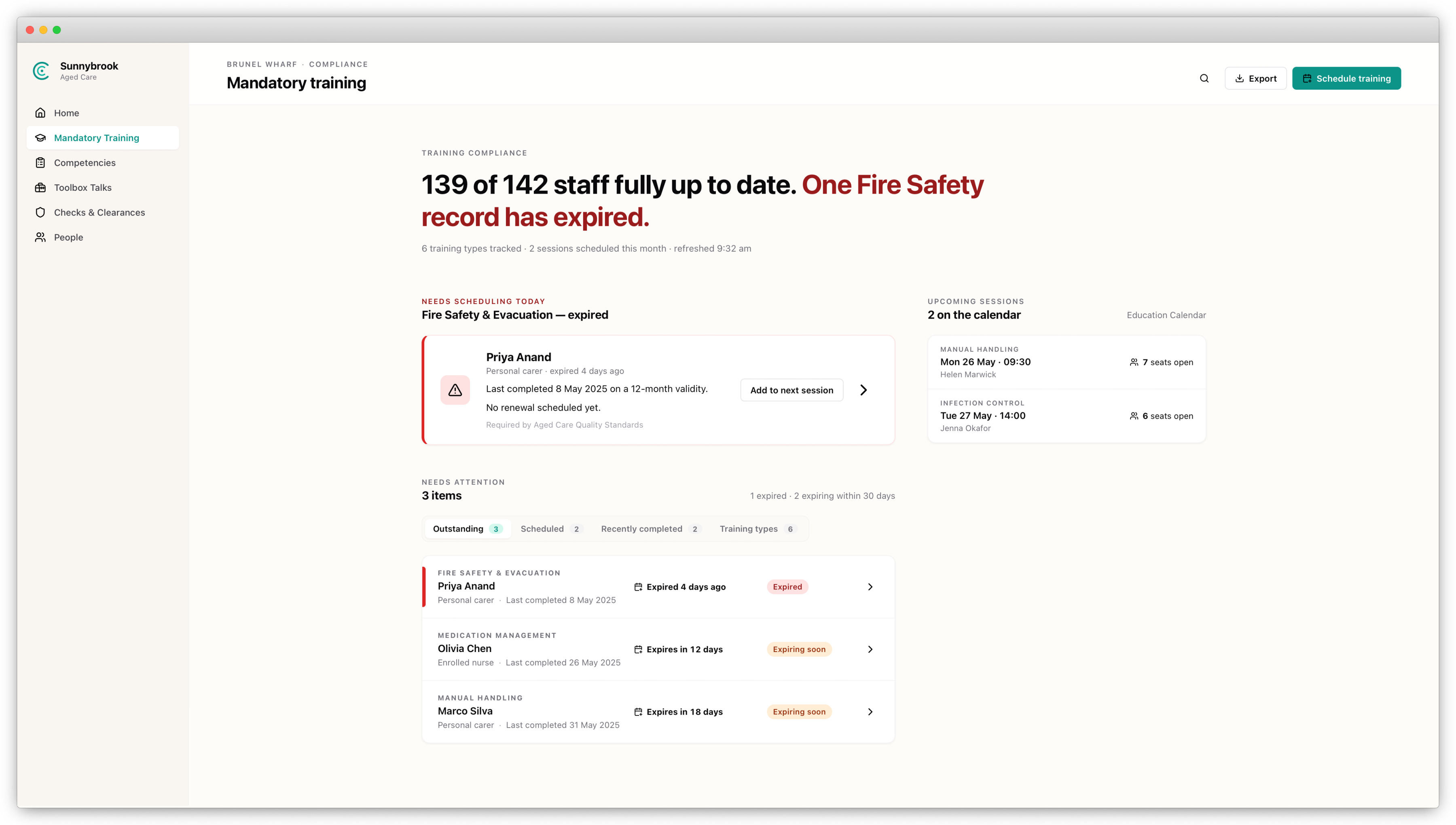
Task: Click the Home house icon
Action: pos(40,113)
